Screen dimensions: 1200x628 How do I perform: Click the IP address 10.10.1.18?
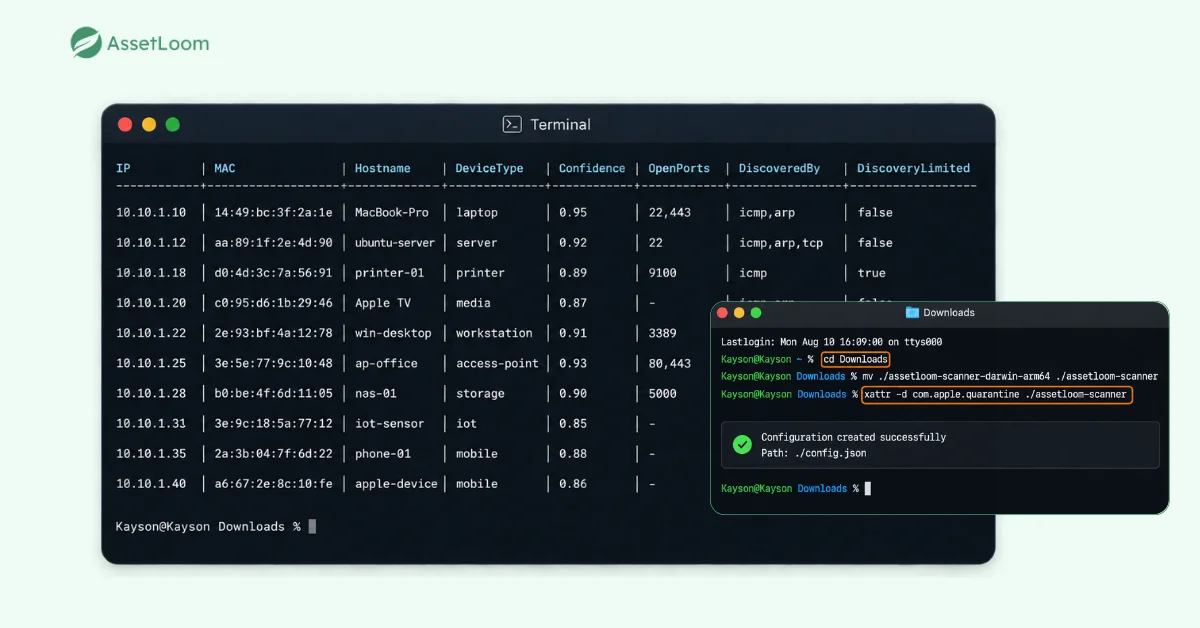(x=151, y=273)
